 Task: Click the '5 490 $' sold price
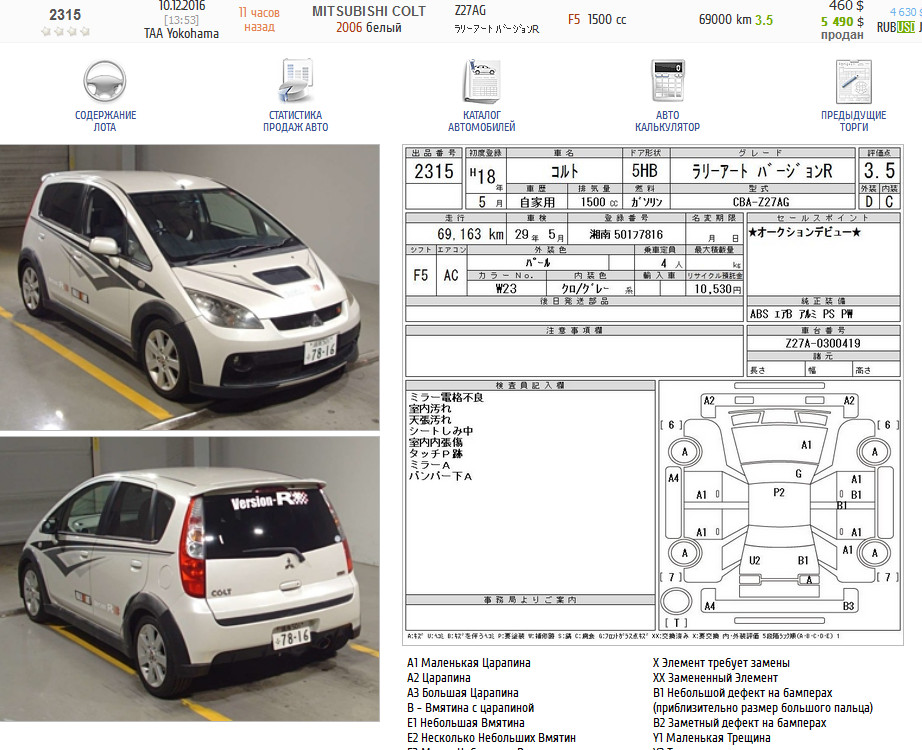(x=842, y=22)
